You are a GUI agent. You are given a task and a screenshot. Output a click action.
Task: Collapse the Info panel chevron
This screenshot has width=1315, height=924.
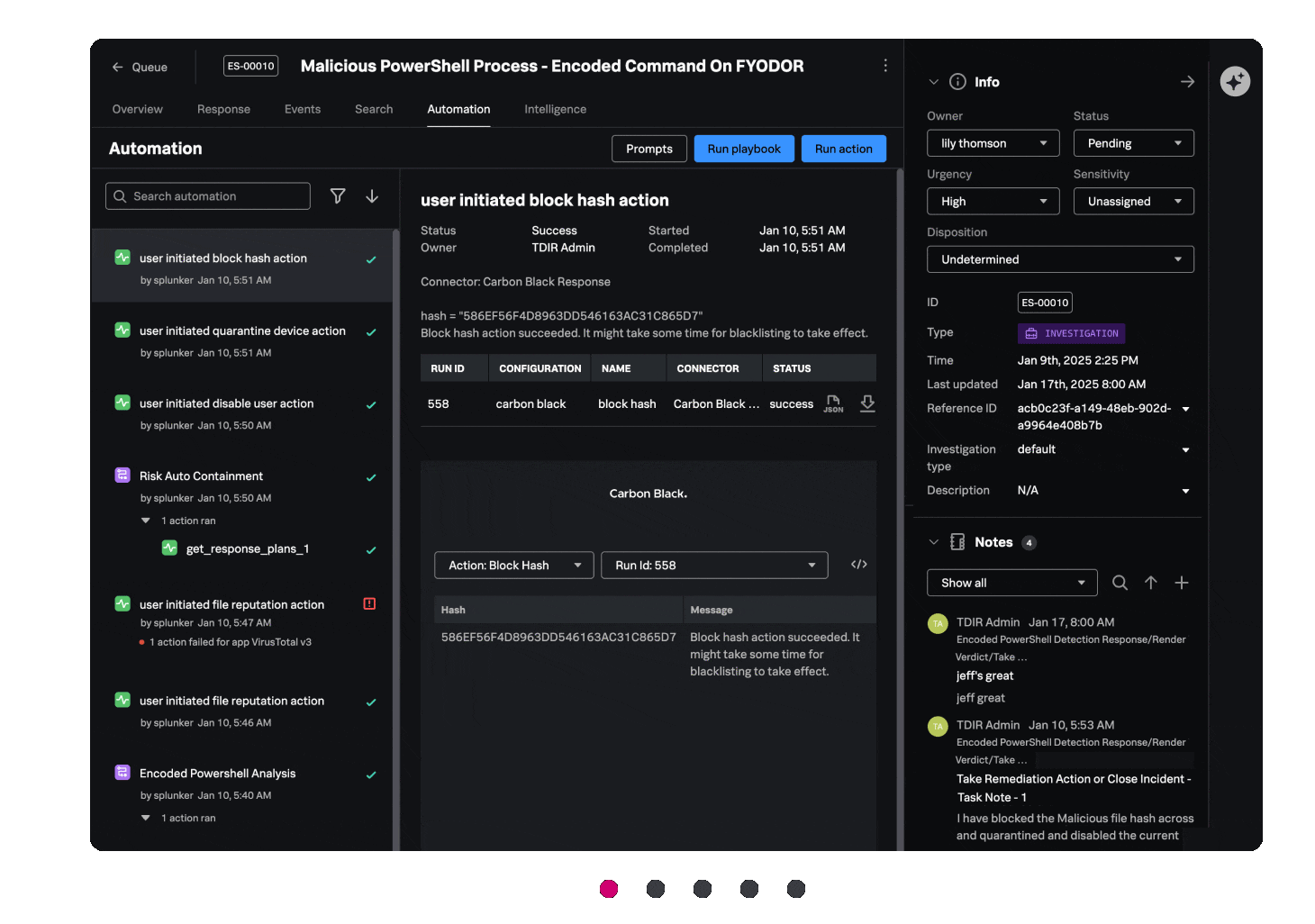(933, 81)
